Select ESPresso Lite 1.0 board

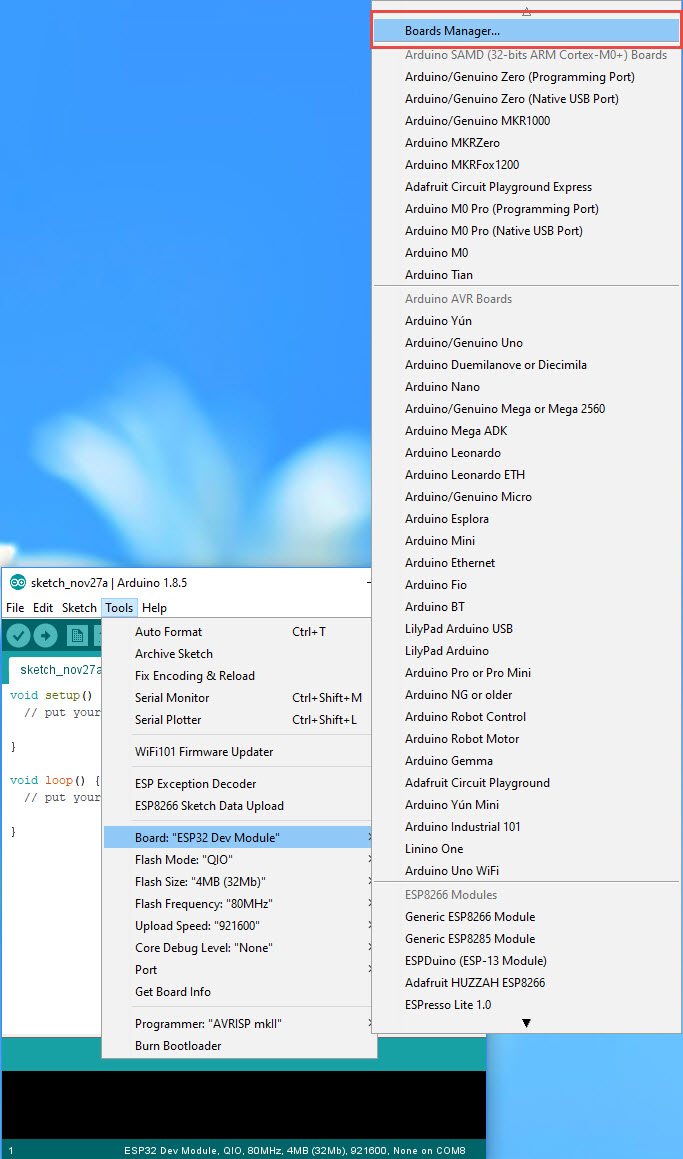(x=526, y=1005)
